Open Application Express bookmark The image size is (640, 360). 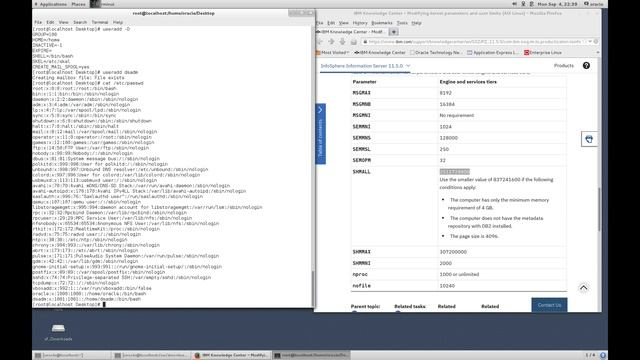pyautogui.click(x=493, y=53)
